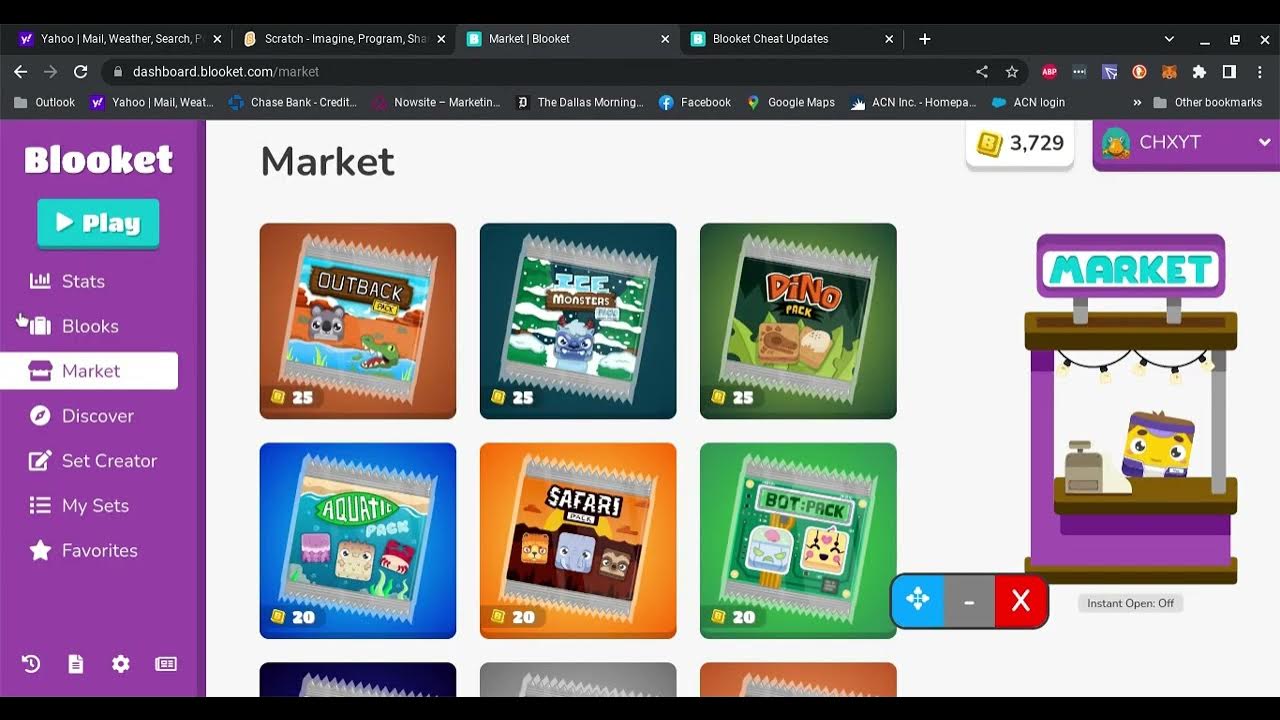Open the Outlook bookmark
This screenshot has height=720, width=1280.
pos(45,102)
